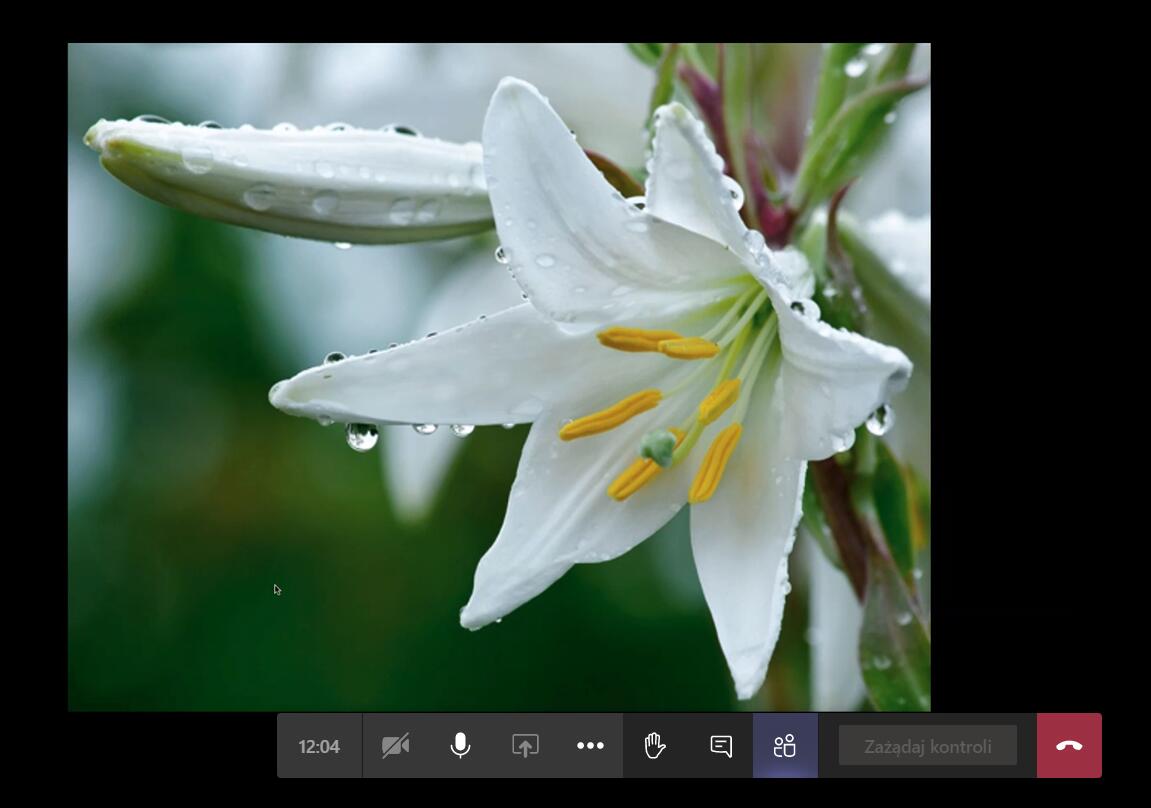
Task: Turn on the camera
Action: (395, 746)
